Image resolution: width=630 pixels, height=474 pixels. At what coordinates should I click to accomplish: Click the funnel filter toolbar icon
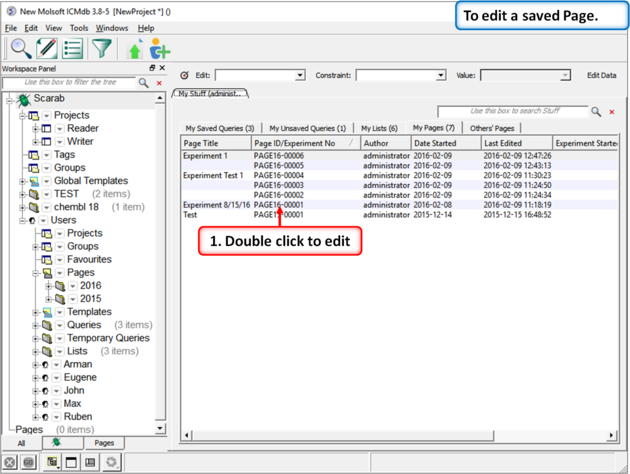pyautogui.click(x=102, y=48)
